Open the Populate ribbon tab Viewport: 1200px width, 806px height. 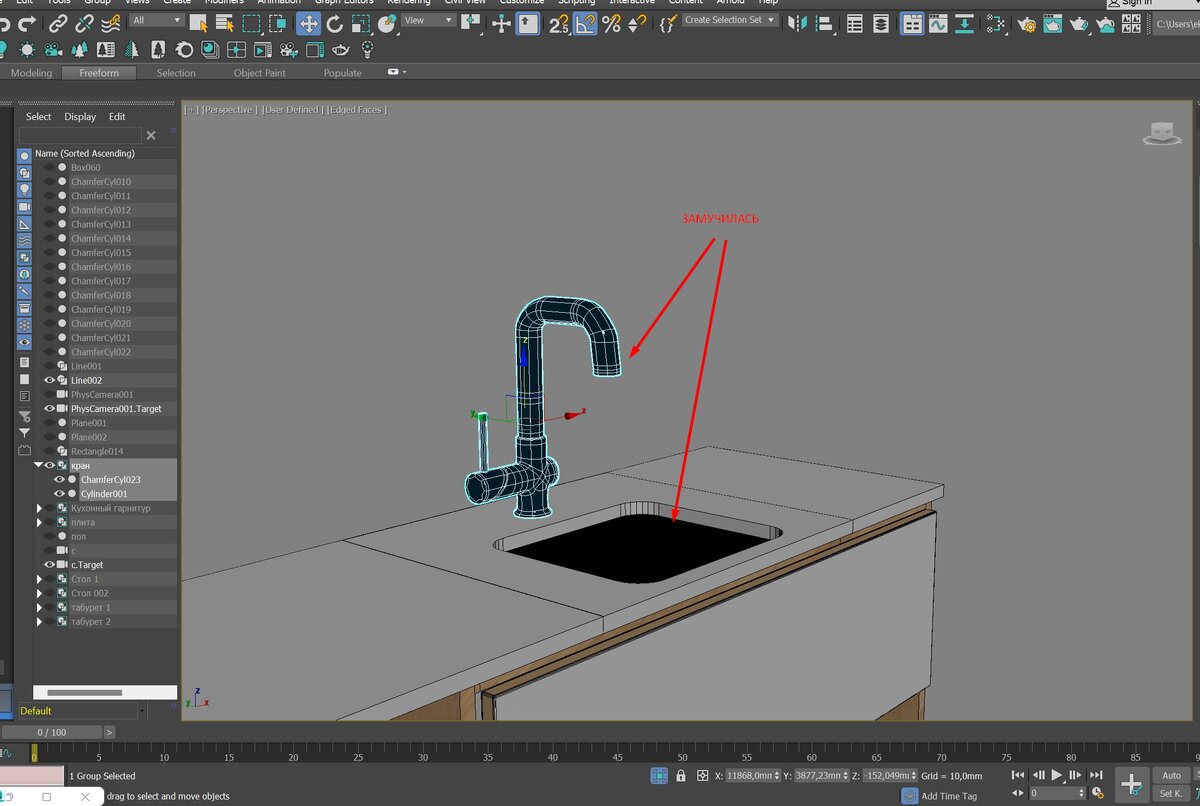342,73
